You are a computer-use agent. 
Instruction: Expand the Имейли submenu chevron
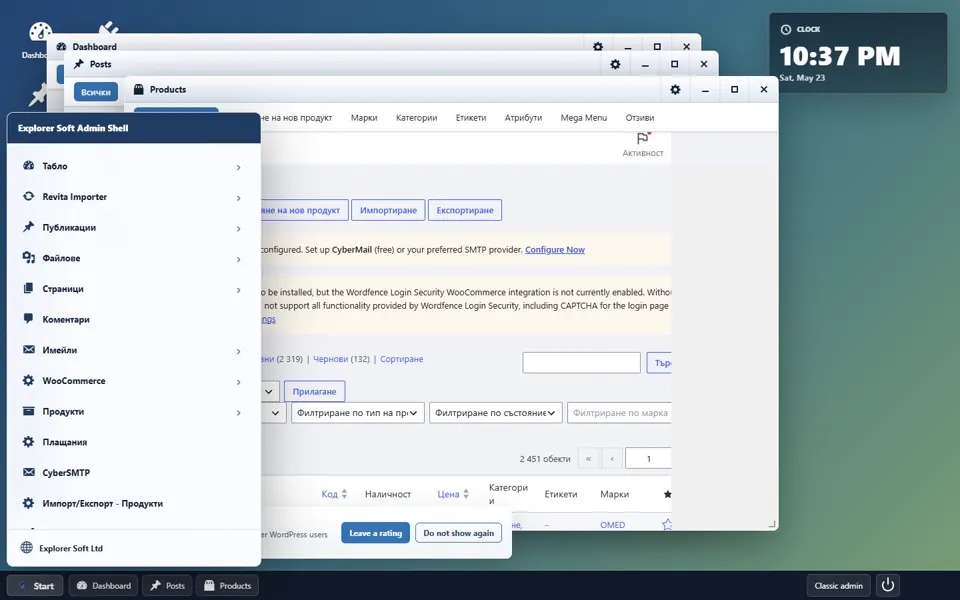pyautogui.click(x=238, y=351)
